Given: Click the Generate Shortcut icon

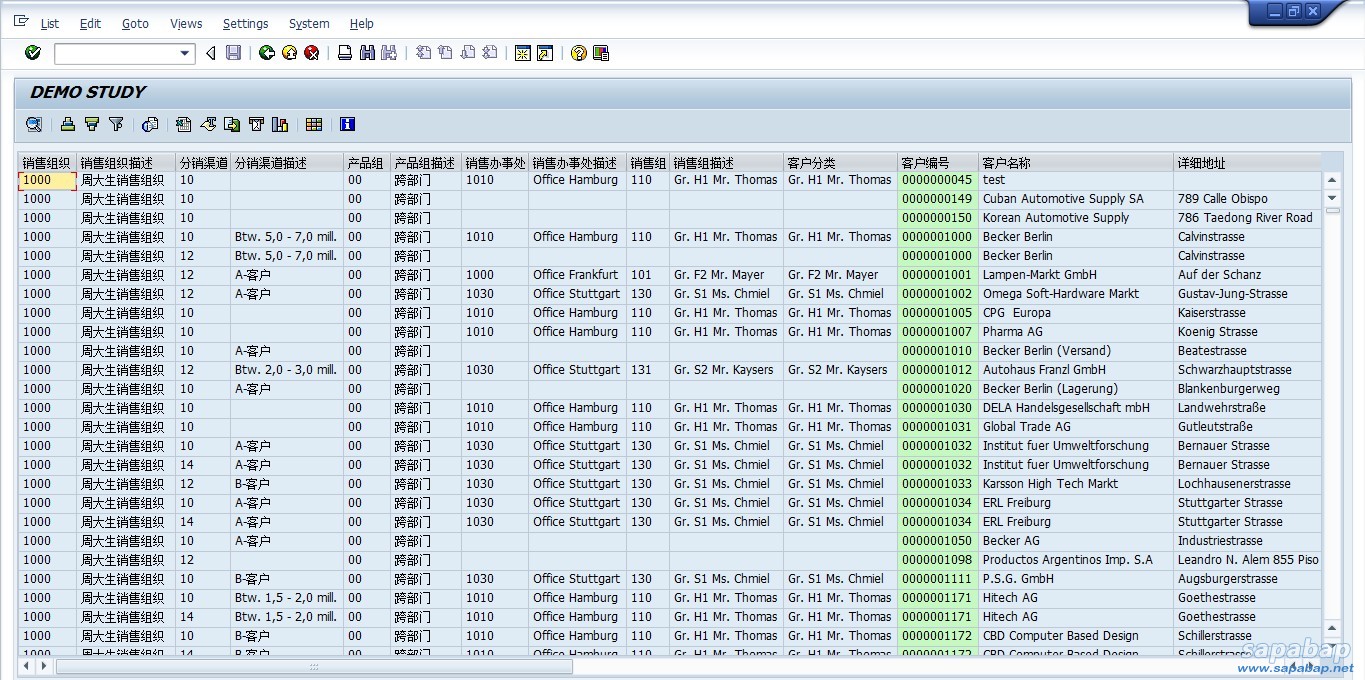Looking at the screenshot, I should click(544, 53).
